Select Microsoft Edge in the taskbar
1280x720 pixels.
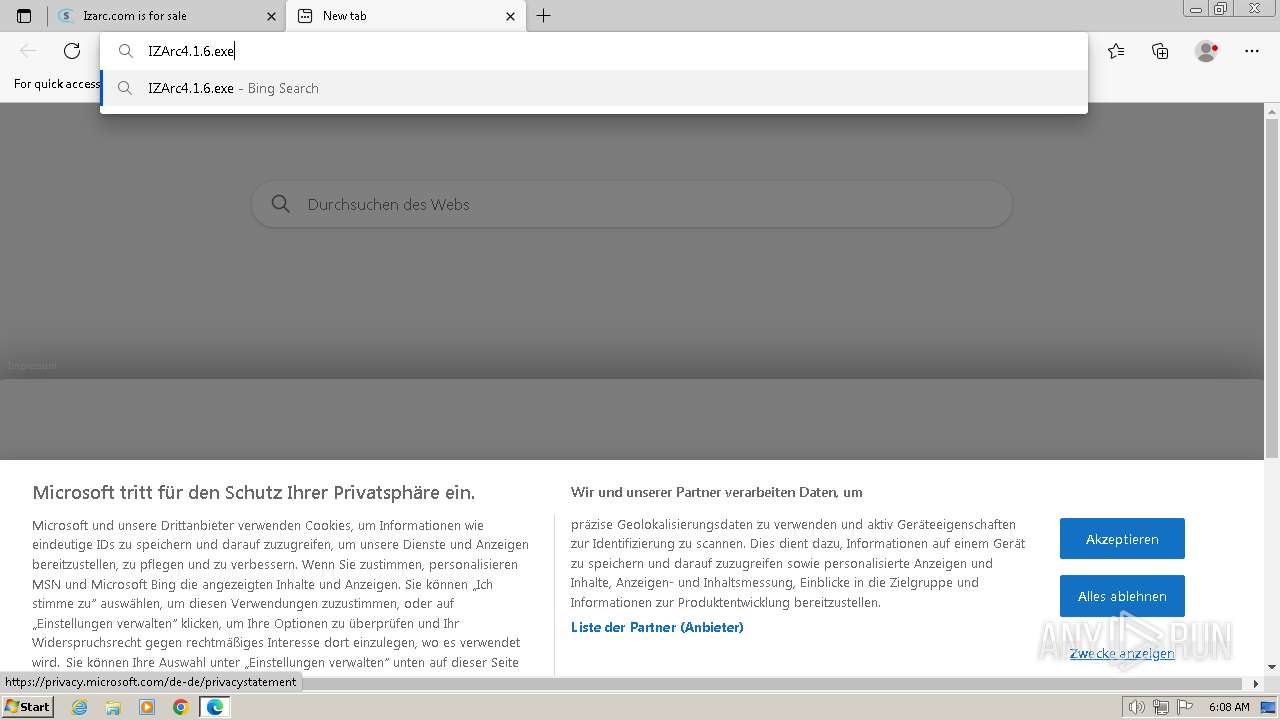(214, 707)
